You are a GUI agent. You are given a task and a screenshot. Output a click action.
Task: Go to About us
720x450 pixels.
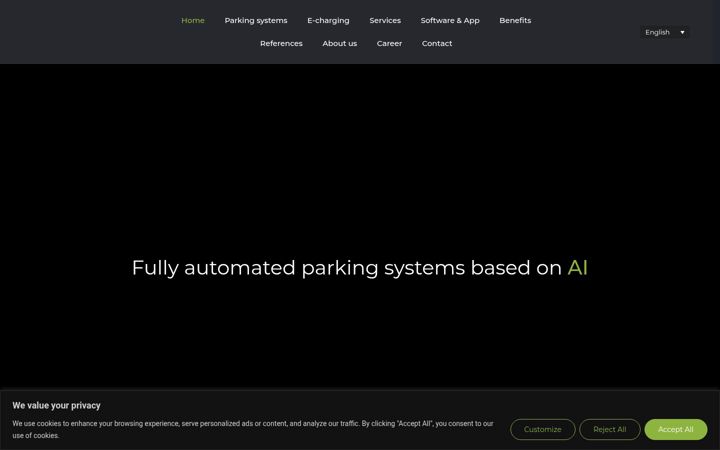click(339, 43)
